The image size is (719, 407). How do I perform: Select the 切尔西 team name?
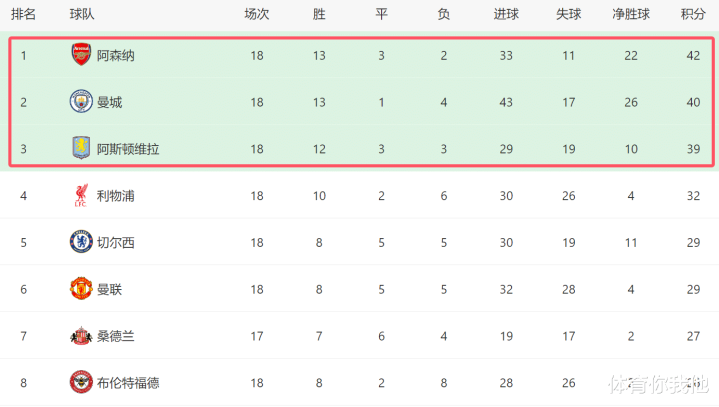pyautogui.click(x=116, y=242)
